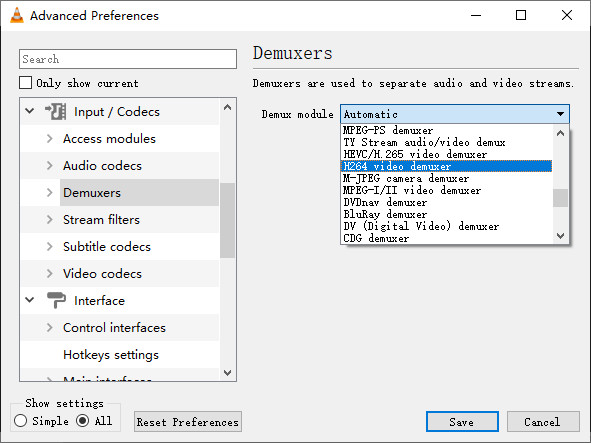Viewport: 591px width, 443px height.
Task: Click the Interface paint roller icon
Action: 56,300
